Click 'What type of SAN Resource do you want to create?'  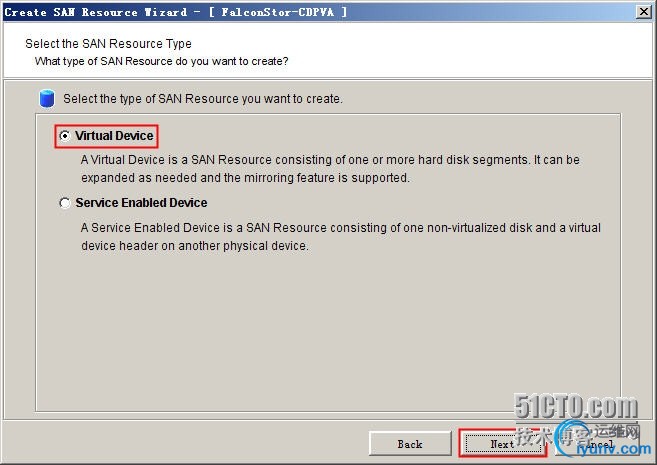[161, 61]
